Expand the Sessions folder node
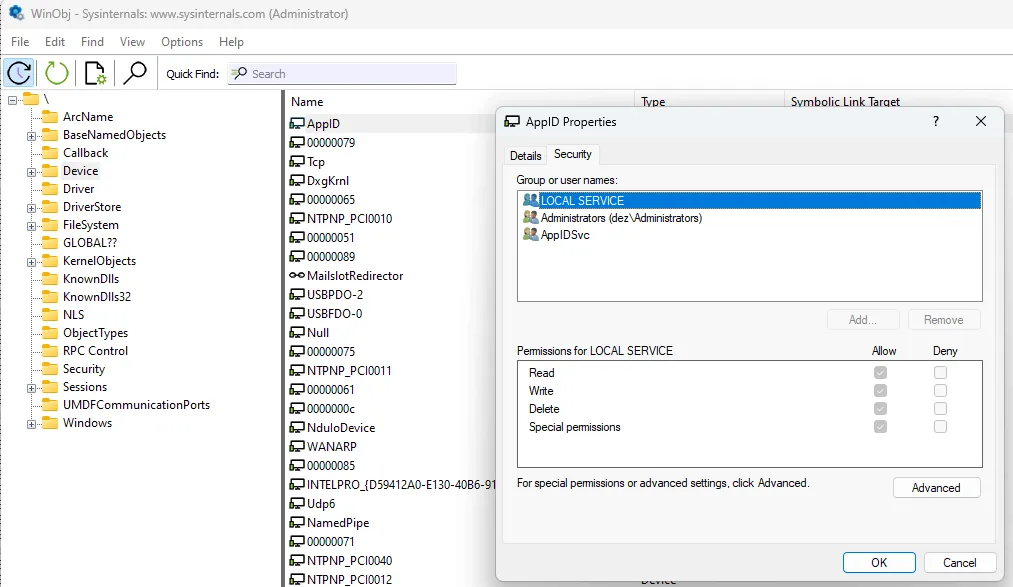Screen dimensions: 1013x587 pyautogui.click(x=31, y=387)
